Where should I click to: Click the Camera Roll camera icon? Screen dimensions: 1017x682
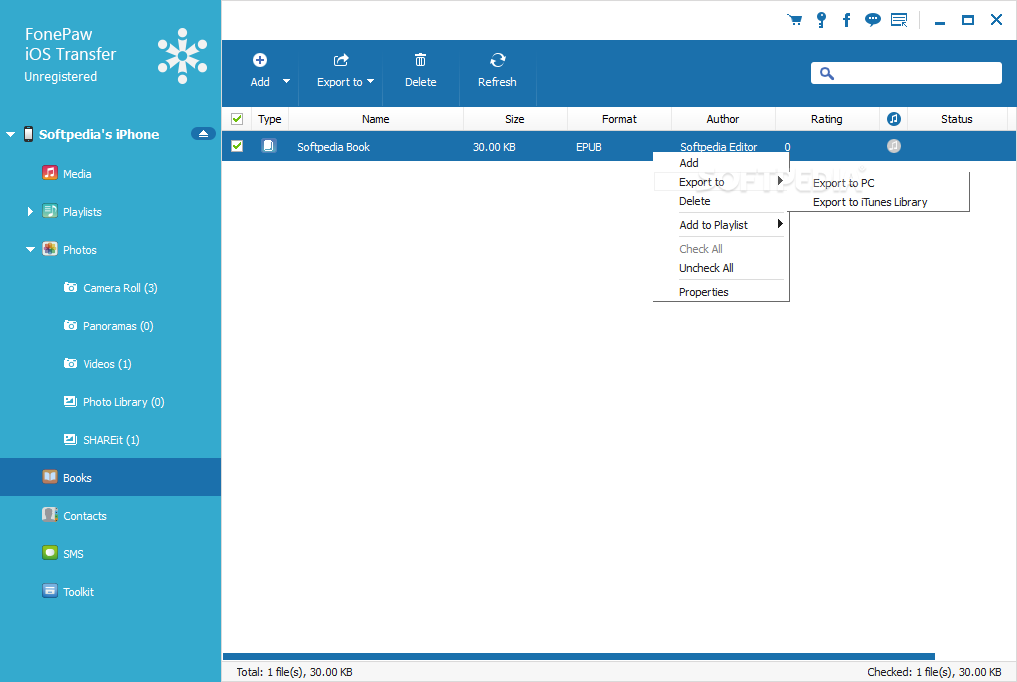click(70, 287)
